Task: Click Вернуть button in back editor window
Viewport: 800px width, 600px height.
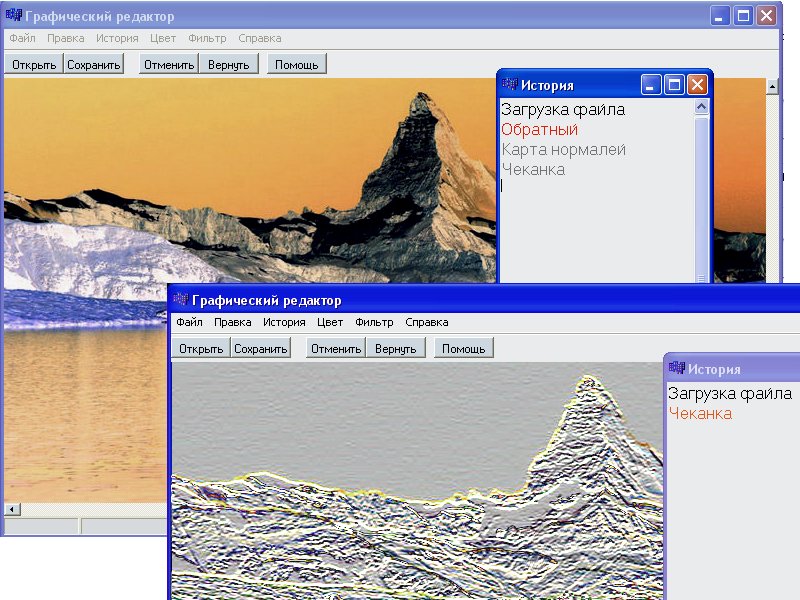Action: 229,64
